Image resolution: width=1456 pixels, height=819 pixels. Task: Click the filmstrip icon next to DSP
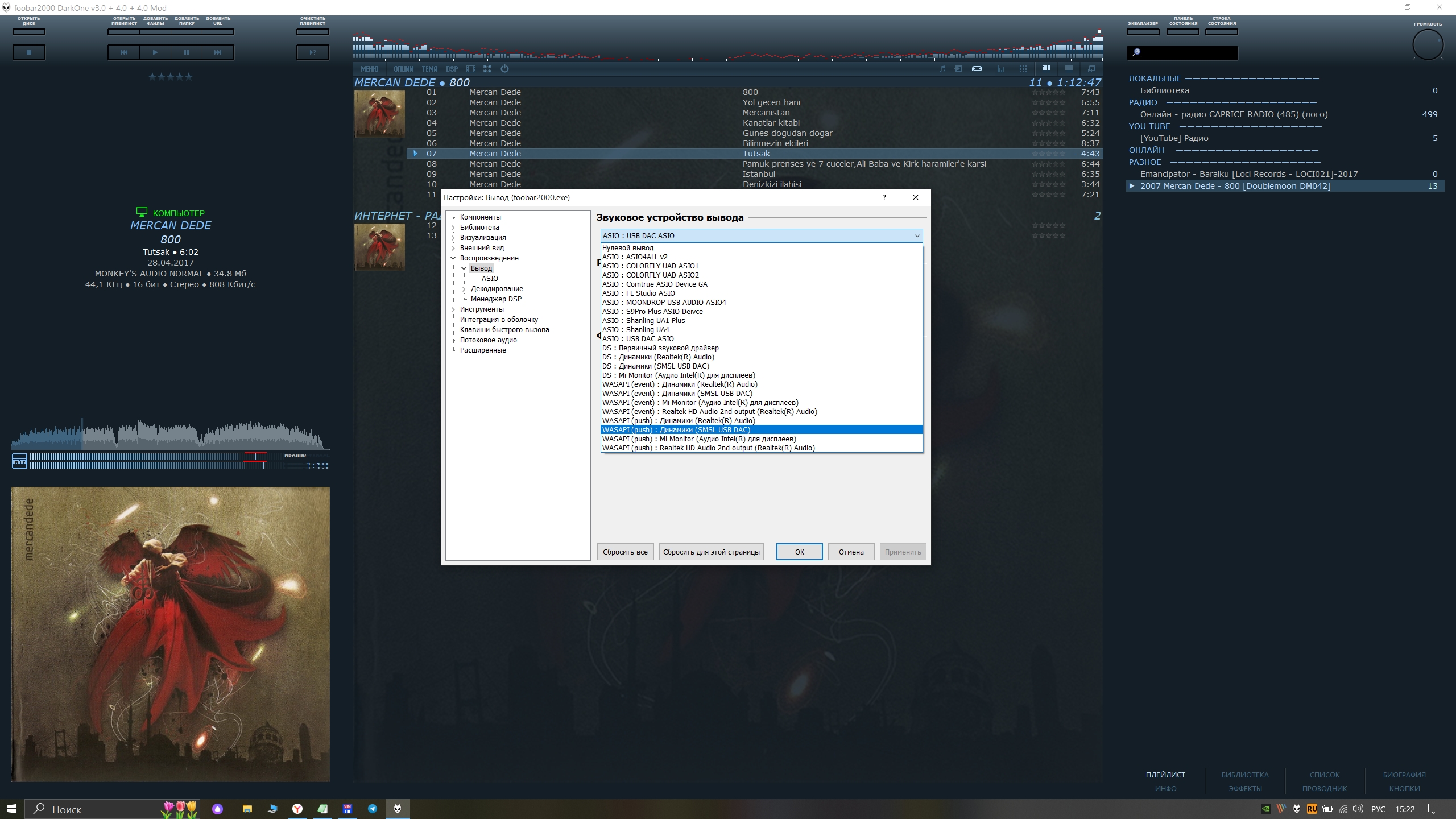(471, 69)
